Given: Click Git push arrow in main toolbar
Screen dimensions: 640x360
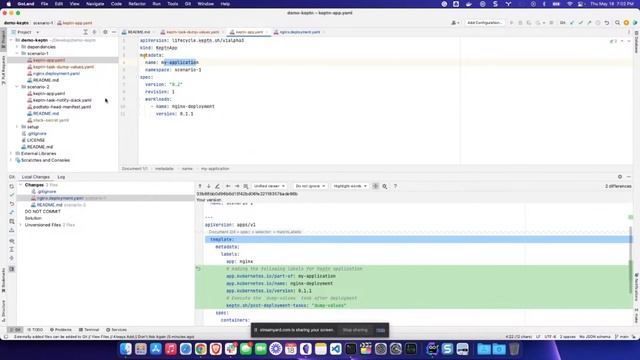Looking at the screenshot, I should tap(589, 23).
